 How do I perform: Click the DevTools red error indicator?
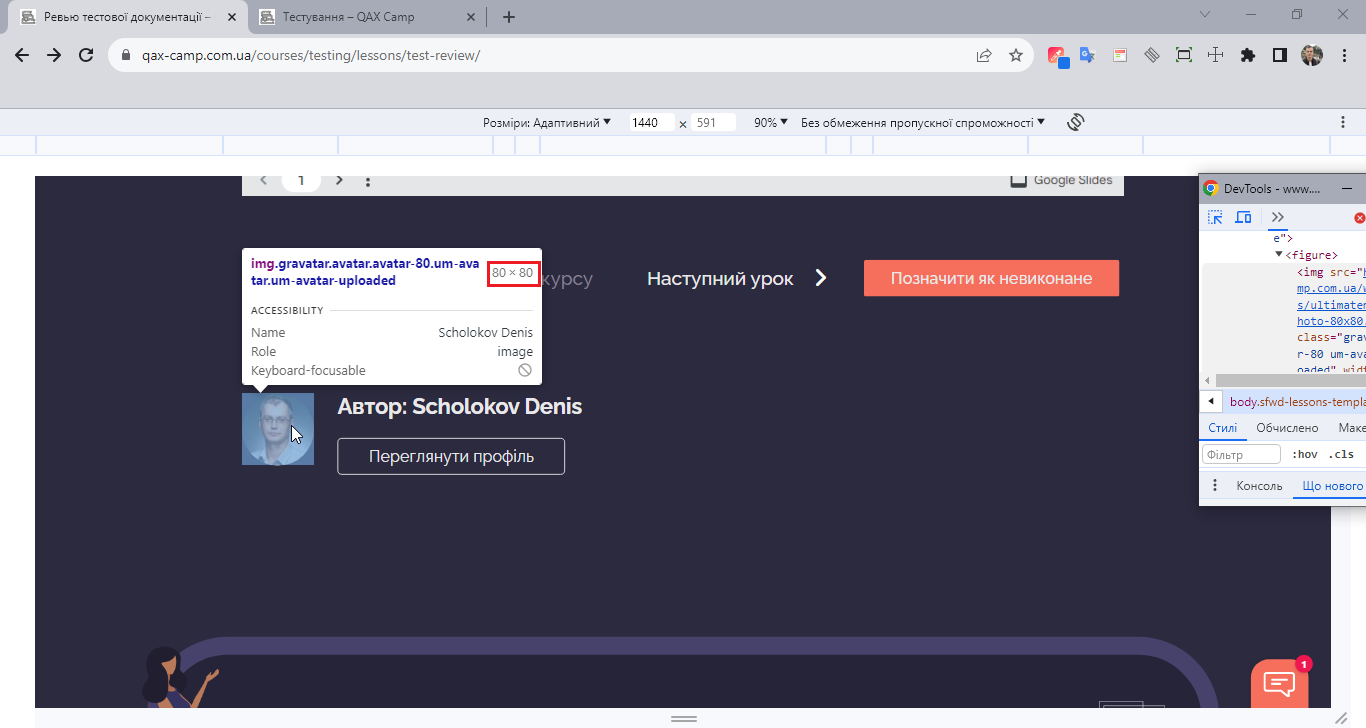(x=1360, y=217)
